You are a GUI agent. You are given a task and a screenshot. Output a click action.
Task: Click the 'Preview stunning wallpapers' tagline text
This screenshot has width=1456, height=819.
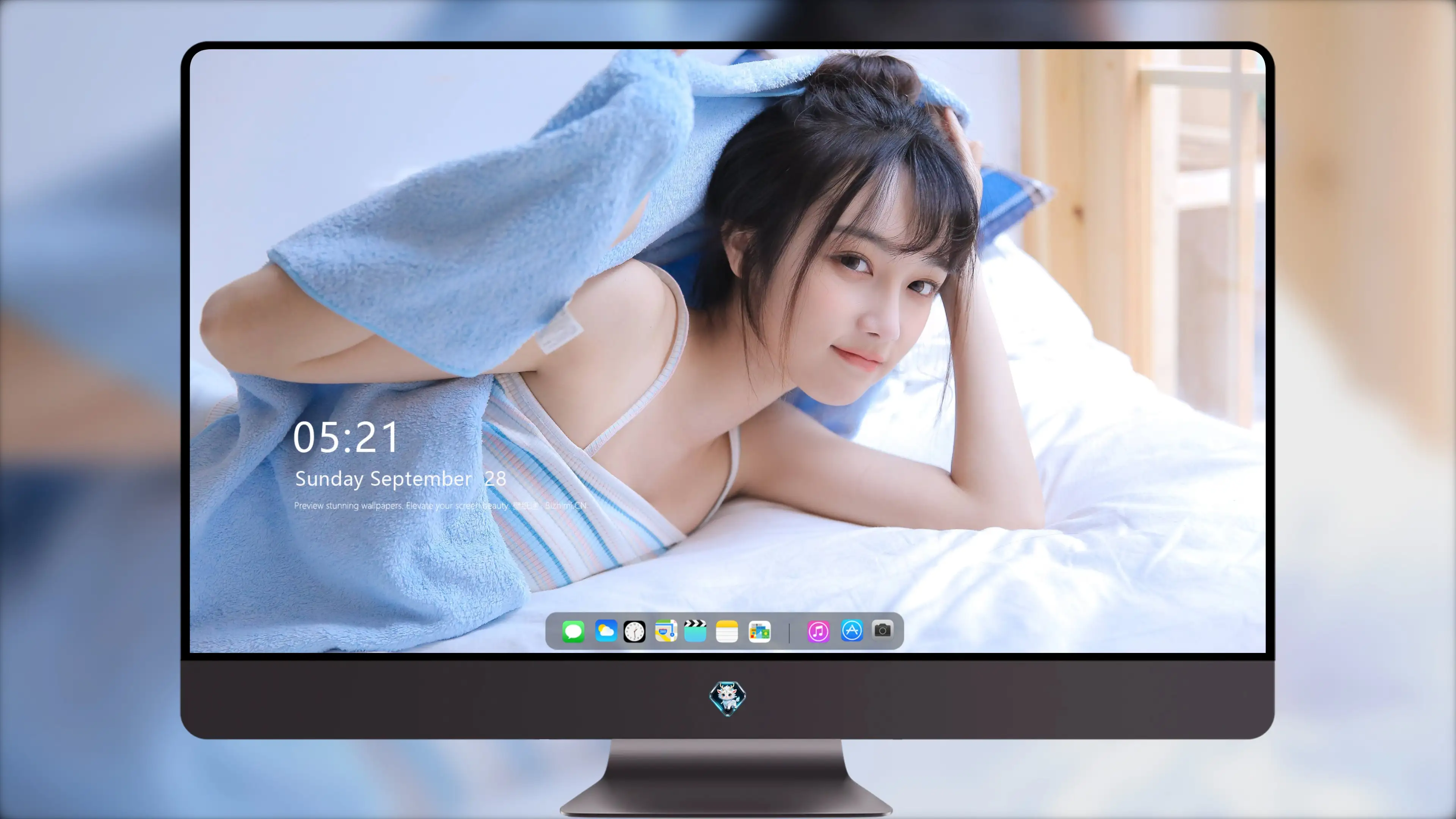click(x=440, y=505)
